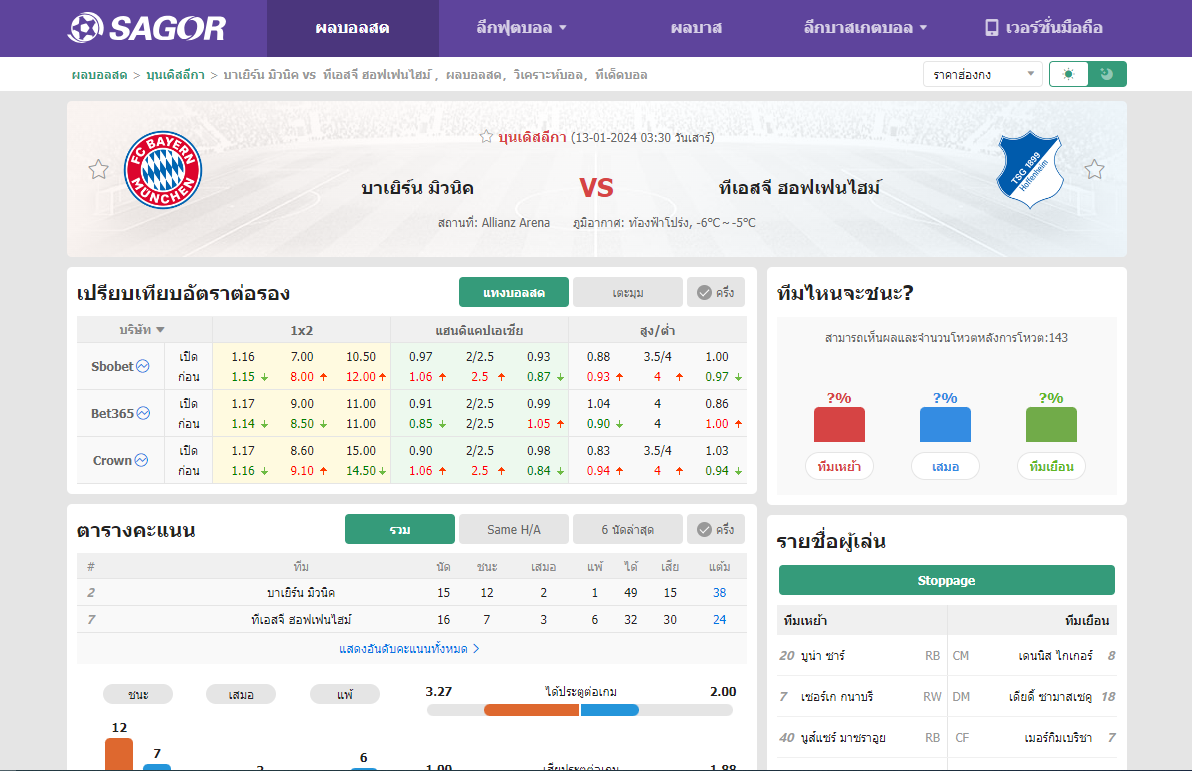The width and height of the screenshot is (1192, 771).
Task: Select the overall standings tab
Action: point(400,530)
